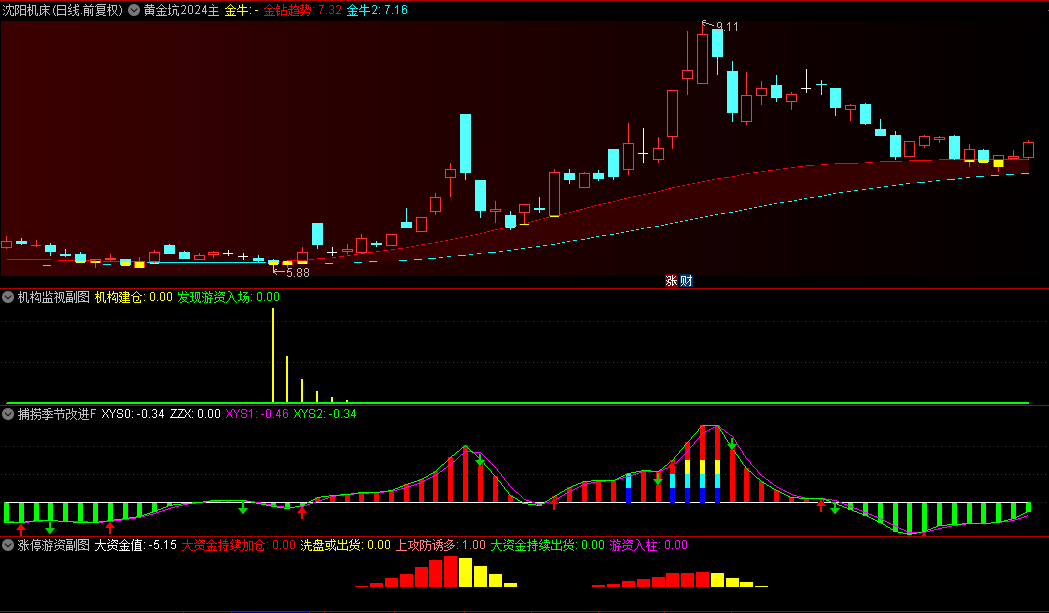Click the 捕捞季节改进F panel name
The height and width of the screenshot is (613, 1049).
pyautogui.click(x=57, y=414)
